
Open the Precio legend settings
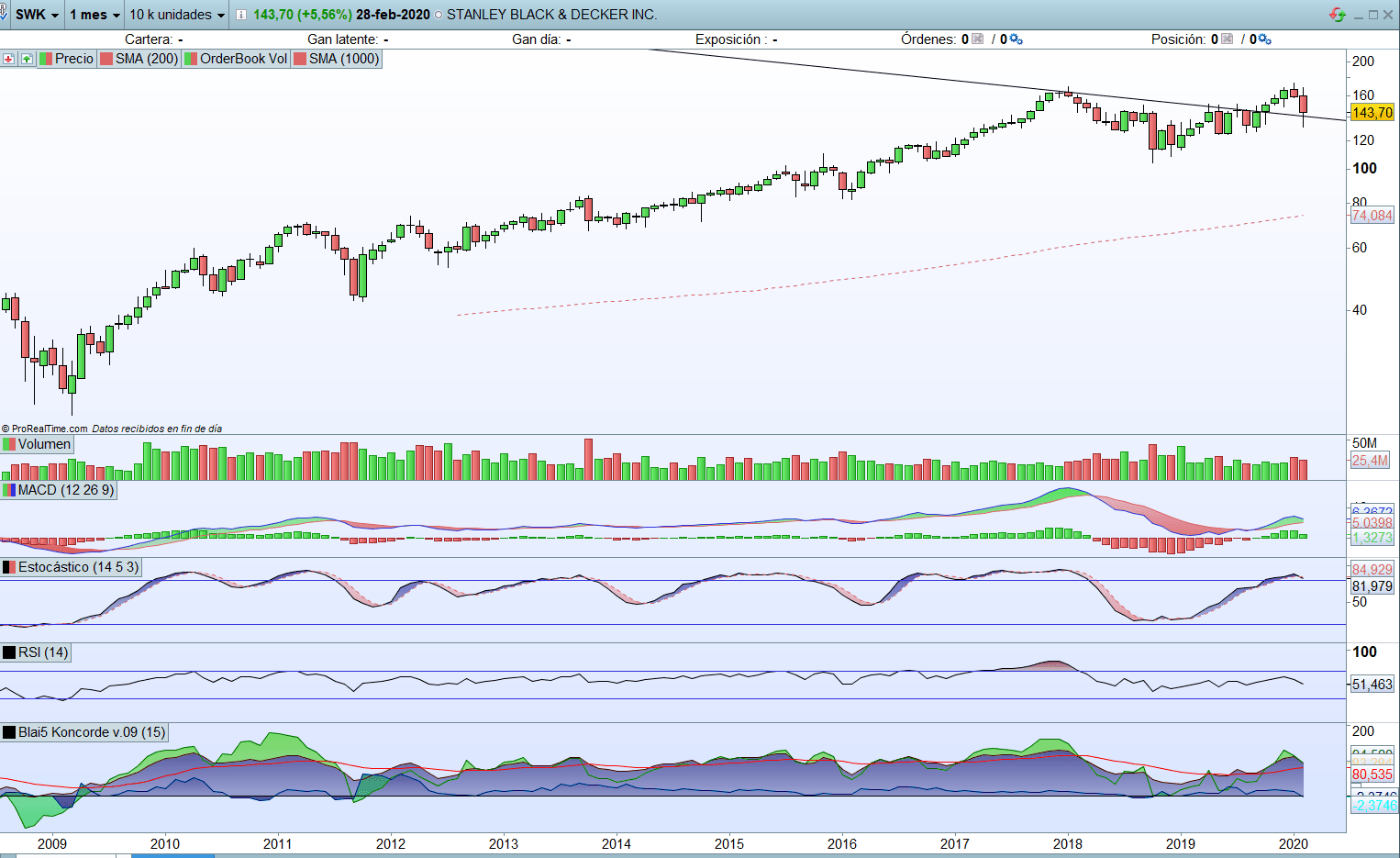coord(66,59)
